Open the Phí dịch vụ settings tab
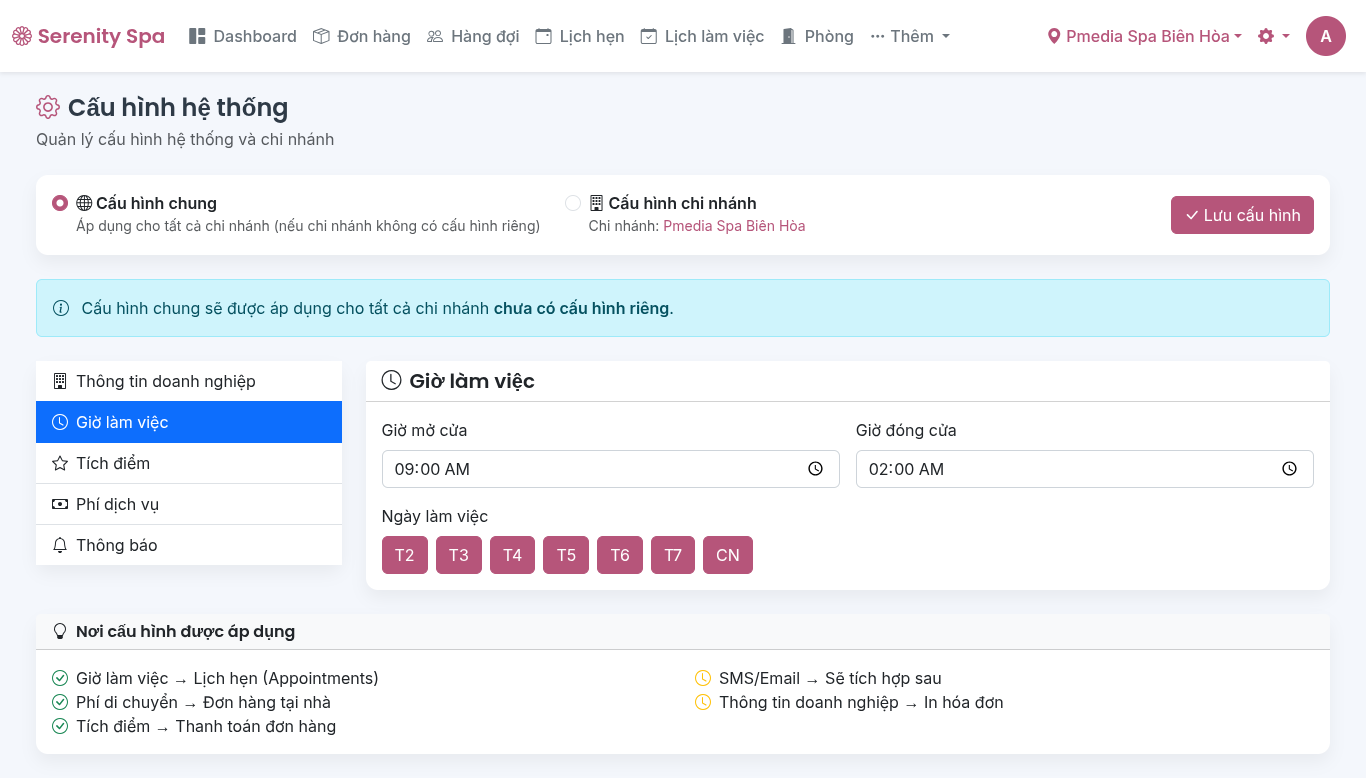 tap(189, 504)
